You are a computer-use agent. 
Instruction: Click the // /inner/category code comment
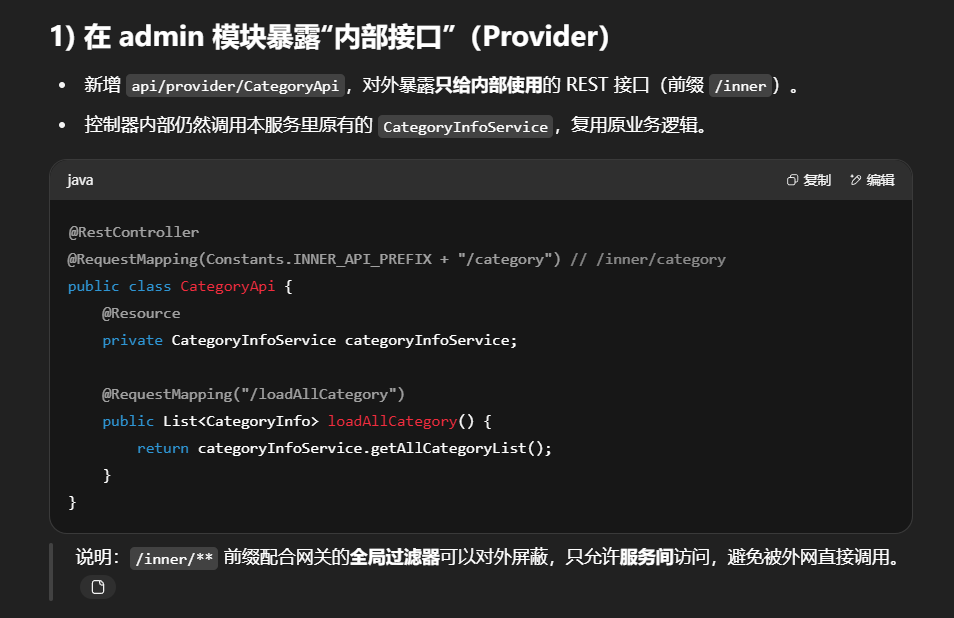coord(648,259)
